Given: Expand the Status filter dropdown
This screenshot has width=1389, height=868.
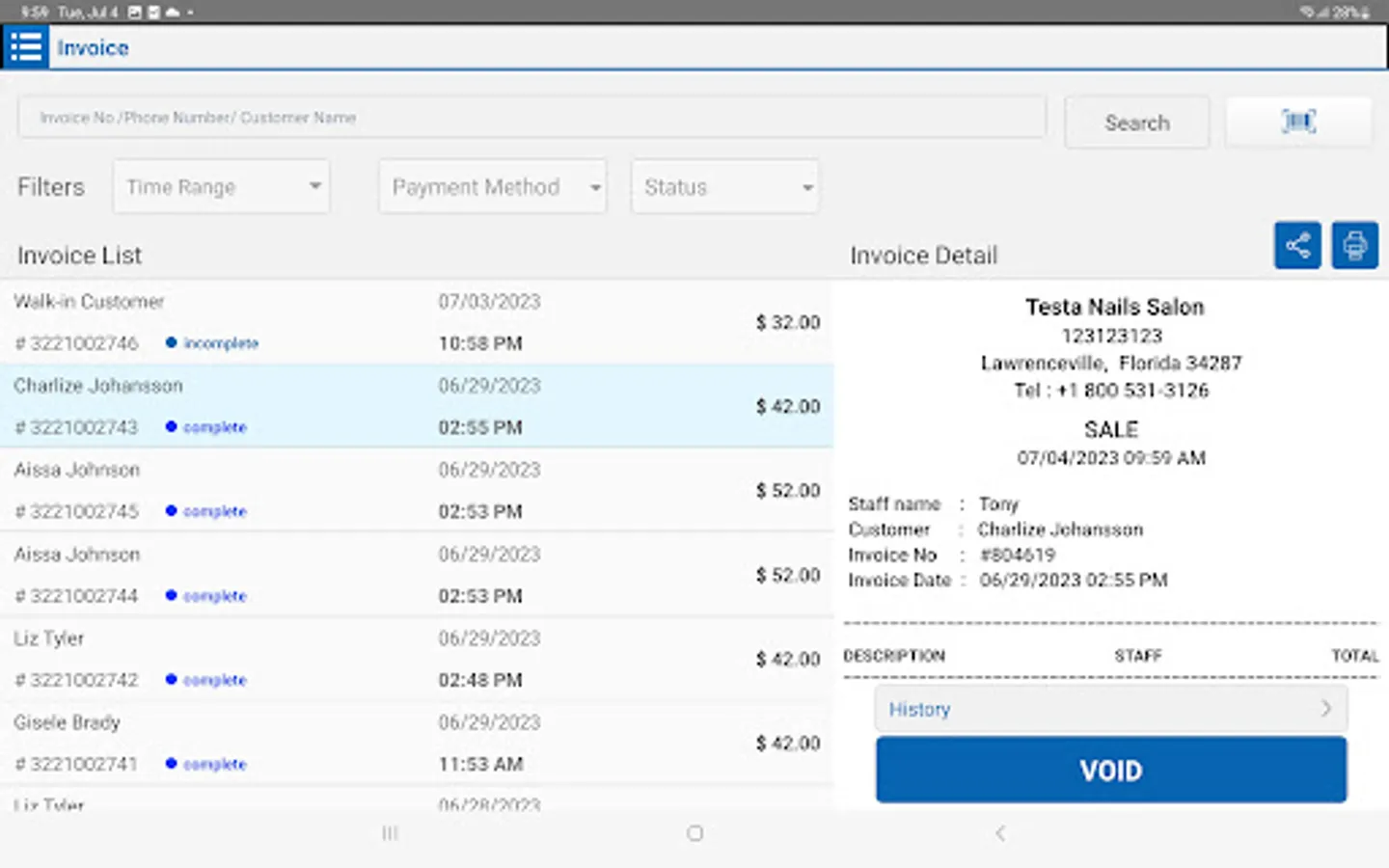Looking at the screenshot, I should [x=725, y=187].
